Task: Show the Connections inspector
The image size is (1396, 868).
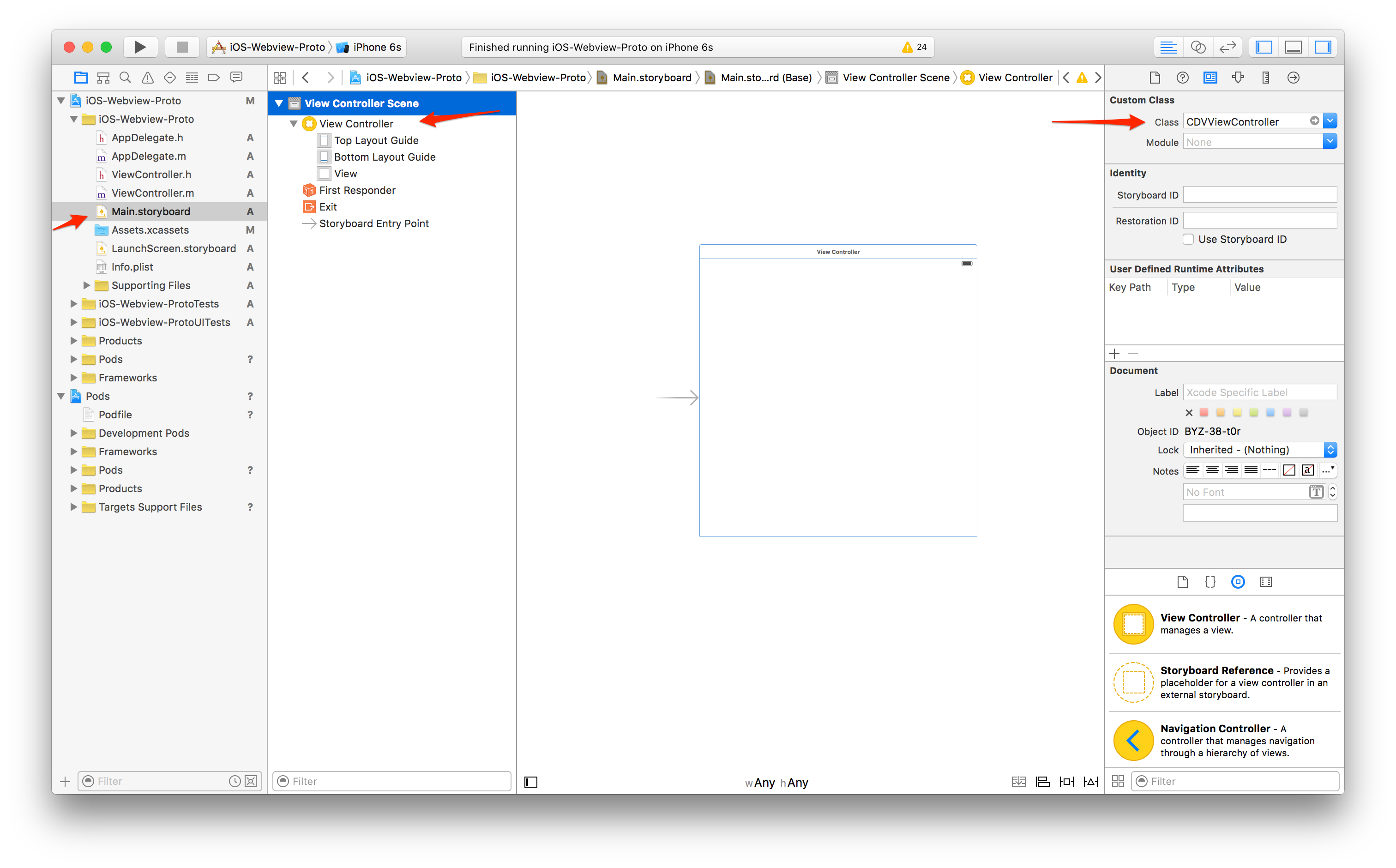Action: tap(1293, 78)
